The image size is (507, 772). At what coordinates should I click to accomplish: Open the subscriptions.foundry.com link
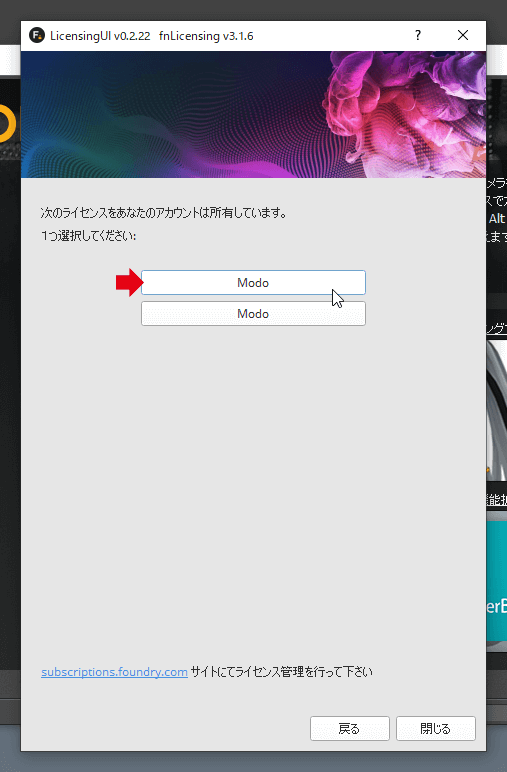[114, 672]
